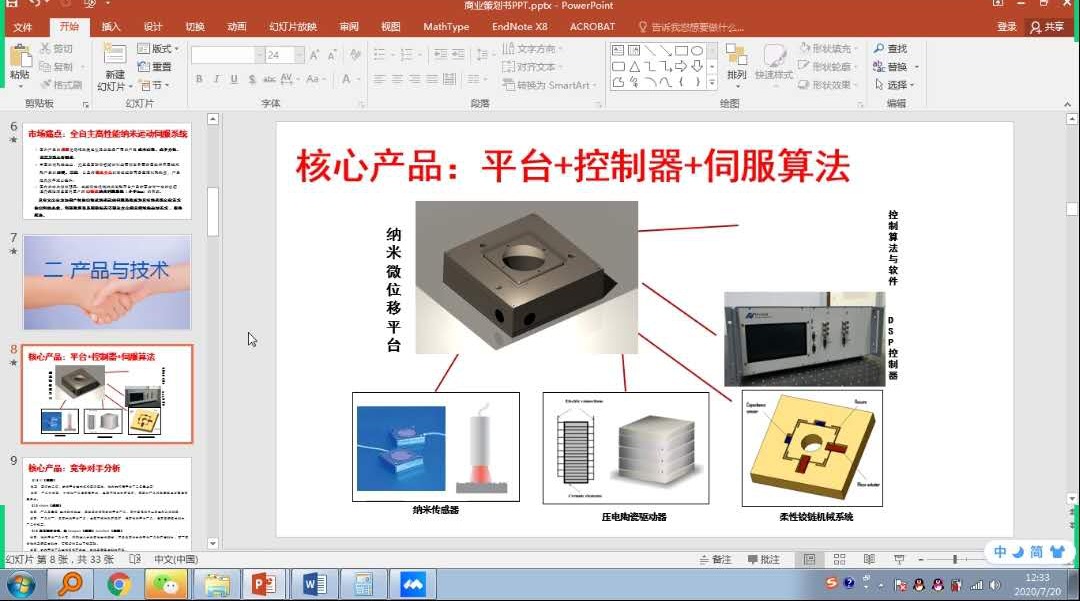1080x601 pixels.
Task: Switch to Reading view in status bar
Action: (869, 560)
